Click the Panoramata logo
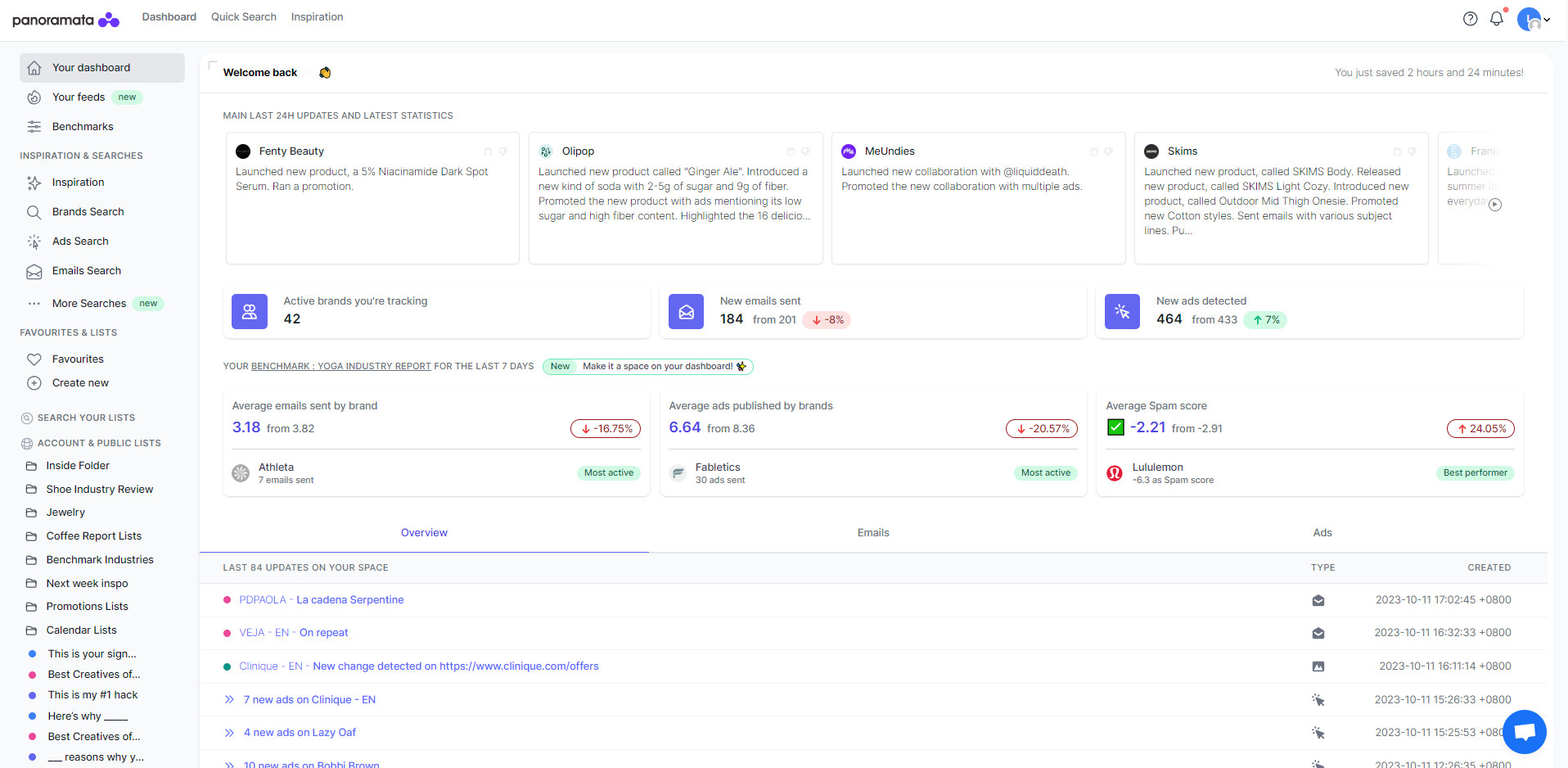The width and height of the screenshot is (1568, 768). tap(65, 20)
